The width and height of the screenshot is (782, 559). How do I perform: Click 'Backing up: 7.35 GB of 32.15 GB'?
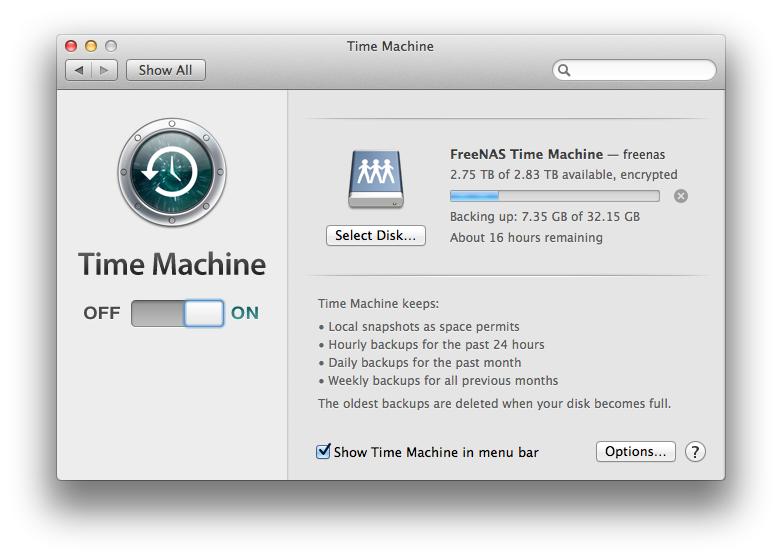point(545,216)
